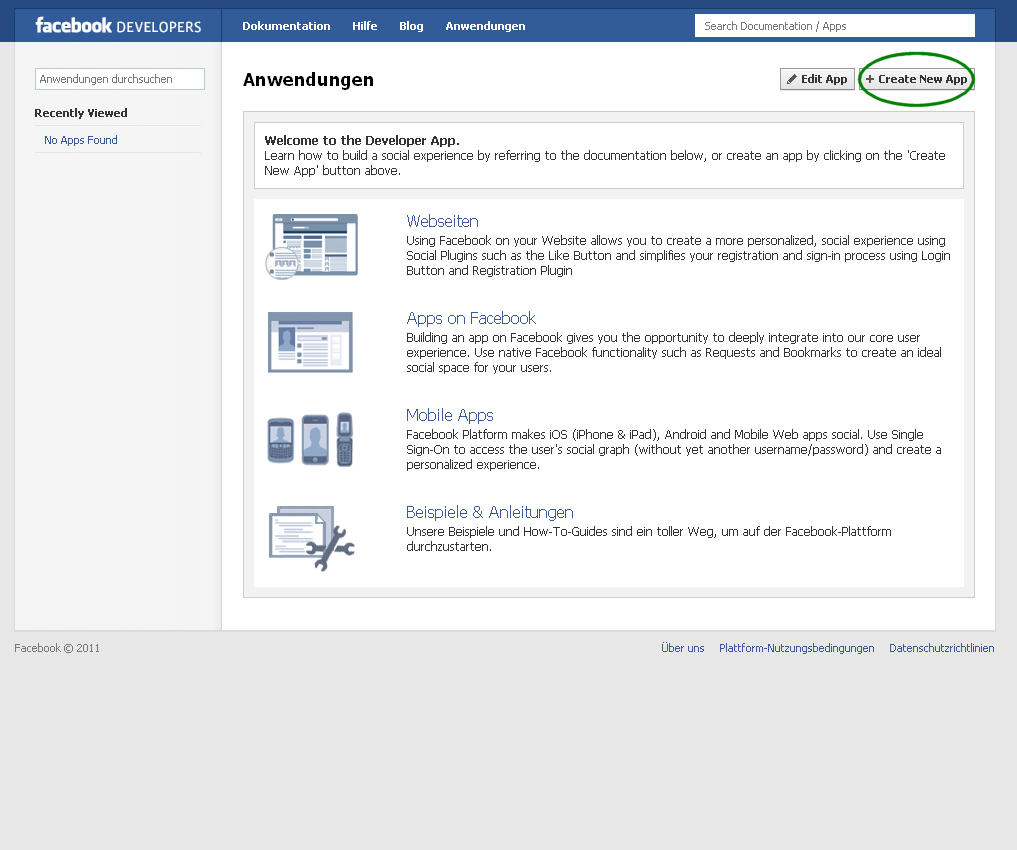Image resolution: width=1017 pixels, height=850 pixels.
Task: Click the Facebook Developers logo
Action: 118,26
